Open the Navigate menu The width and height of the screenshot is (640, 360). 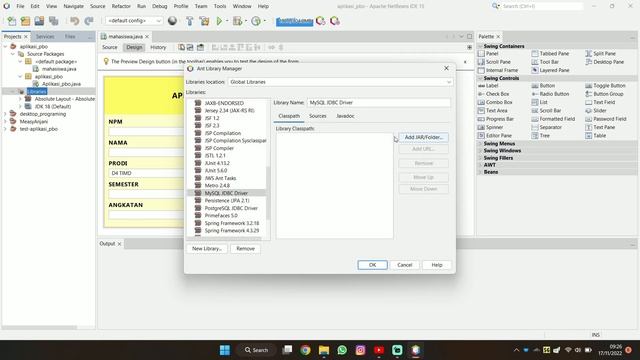click(x=73, y=6)
